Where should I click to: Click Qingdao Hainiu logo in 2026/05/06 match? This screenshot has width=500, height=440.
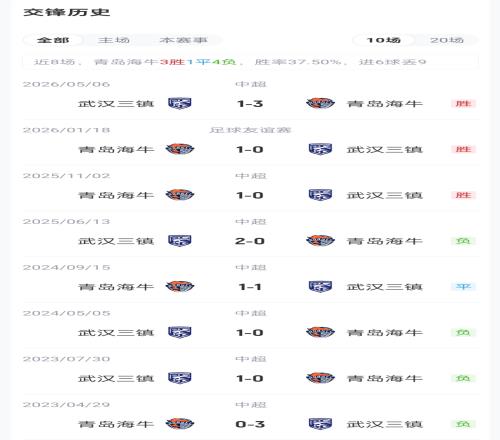coord(320,103)
